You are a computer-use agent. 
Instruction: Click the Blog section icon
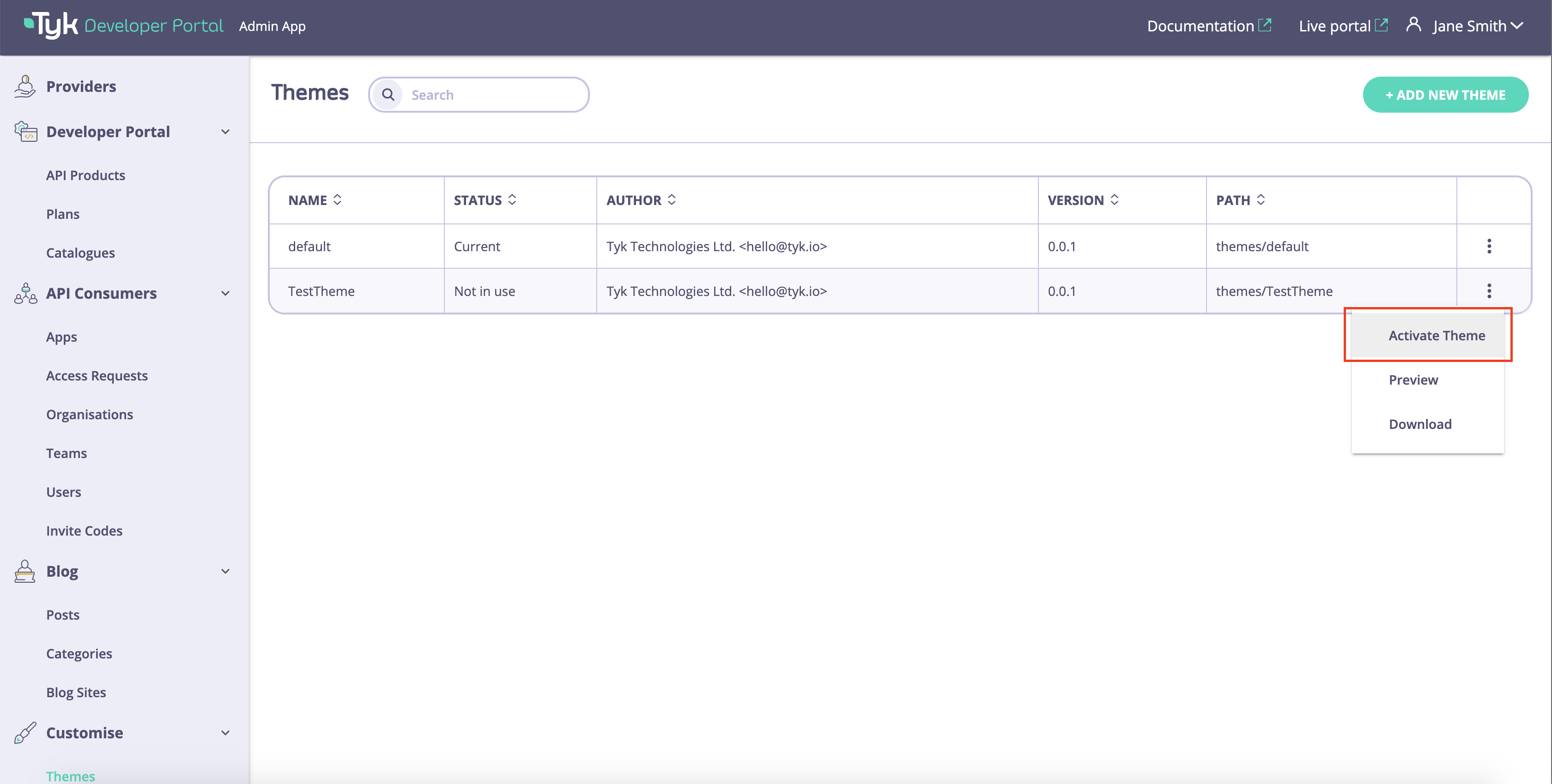coord(24,571)
